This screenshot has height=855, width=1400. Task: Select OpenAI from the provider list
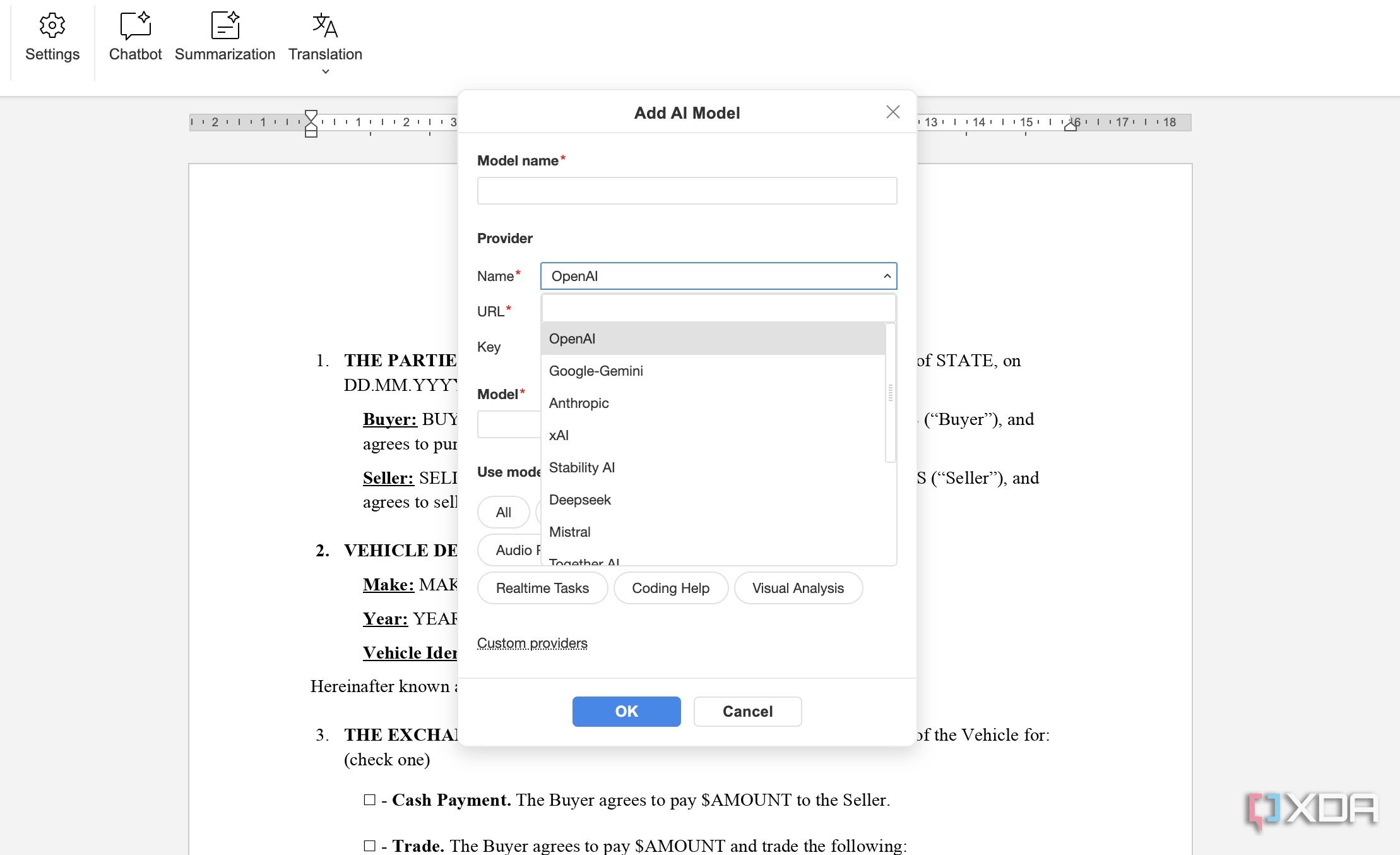(x=713, y=338)
